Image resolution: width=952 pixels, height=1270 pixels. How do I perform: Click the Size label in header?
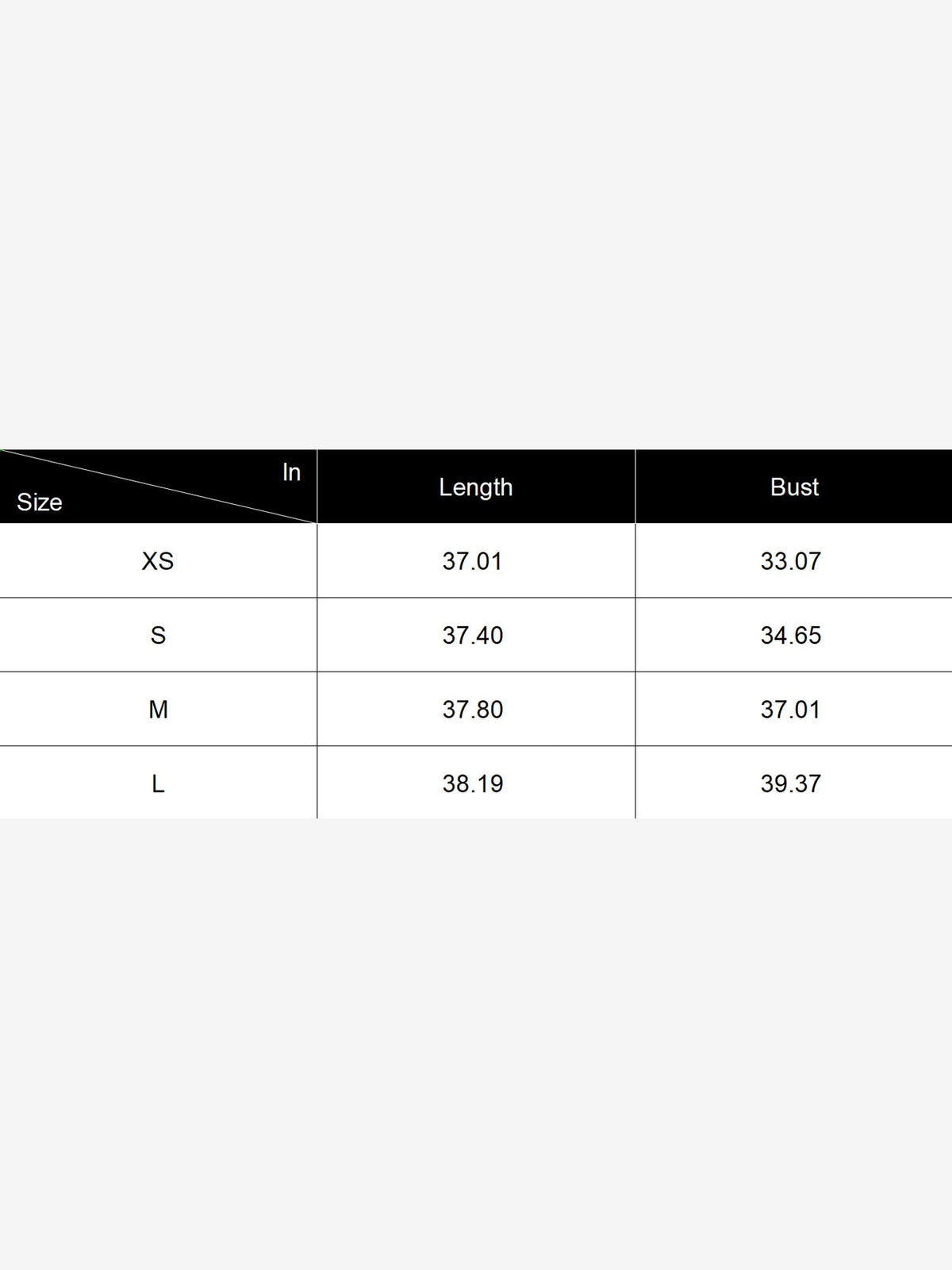pyautogui.click(x=40, y=502)
